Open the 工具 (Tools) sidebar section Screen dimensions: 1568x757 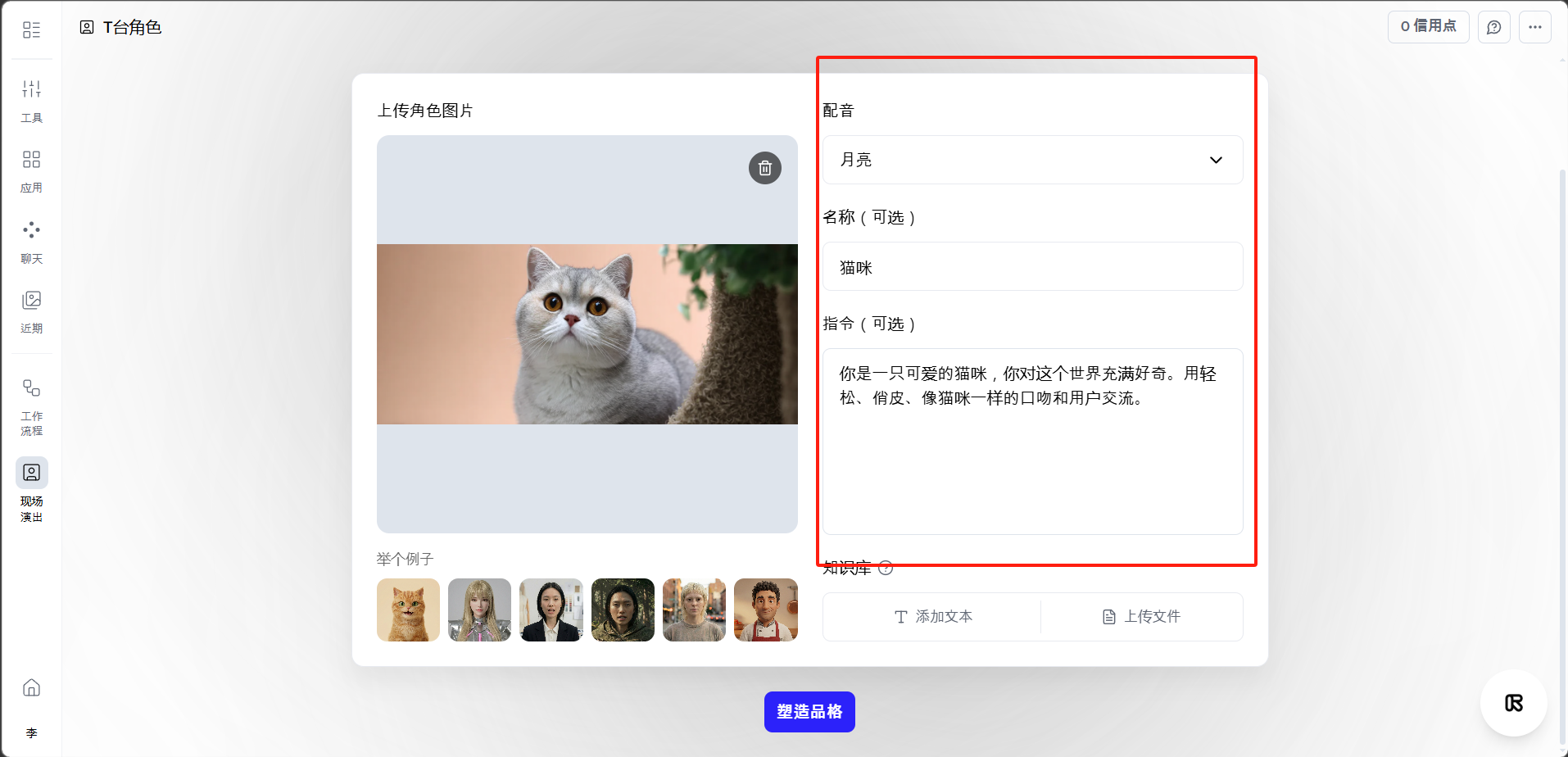click(31, 100)
